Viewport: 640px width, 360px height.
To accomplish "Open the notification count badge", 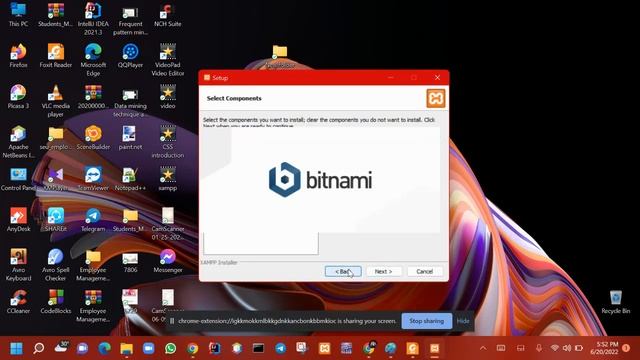I will point(626,348).
